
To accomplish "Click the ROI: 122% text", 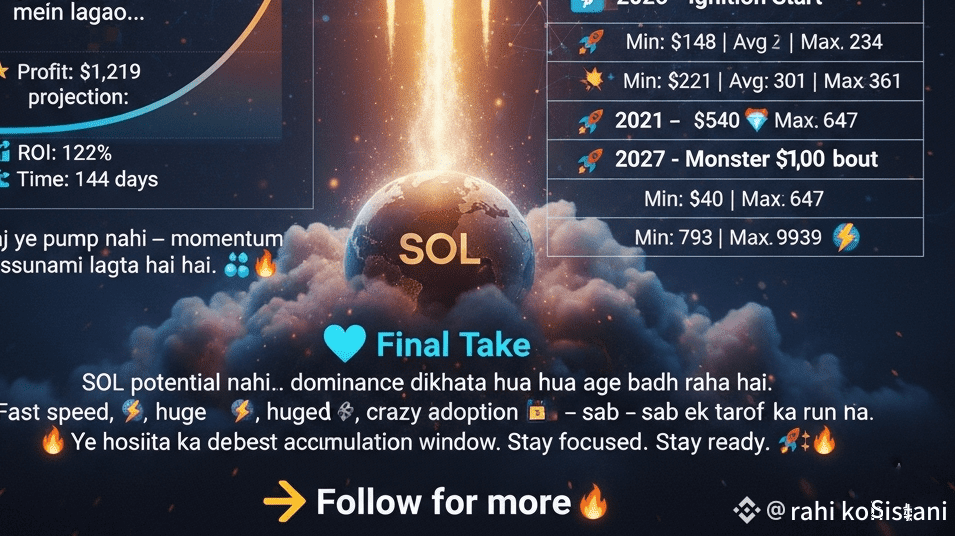I will 64,153.
